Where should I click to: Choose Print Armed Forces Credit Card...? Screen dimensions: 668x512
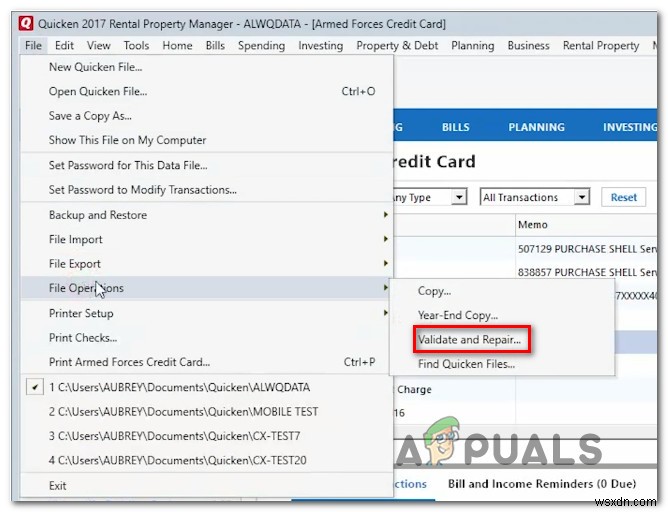207,362
